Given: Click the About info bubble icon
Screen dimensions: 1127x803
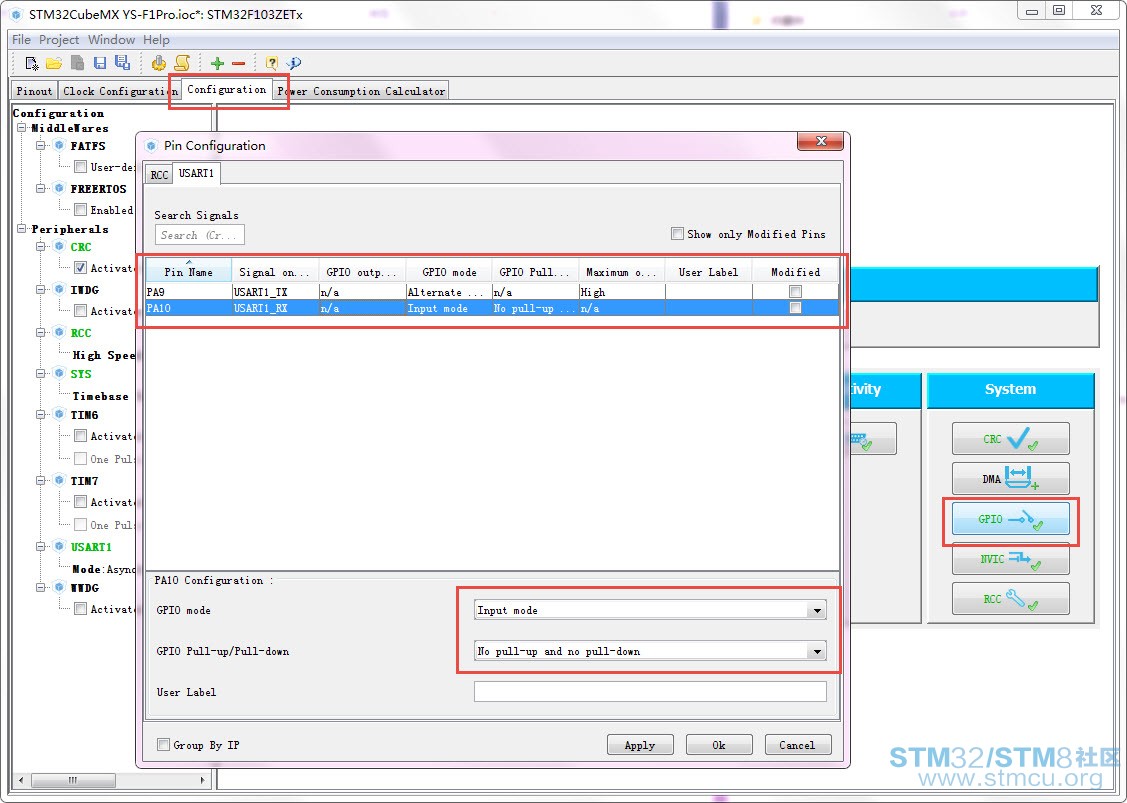Looking at the screenshot, I should point(293,63).
